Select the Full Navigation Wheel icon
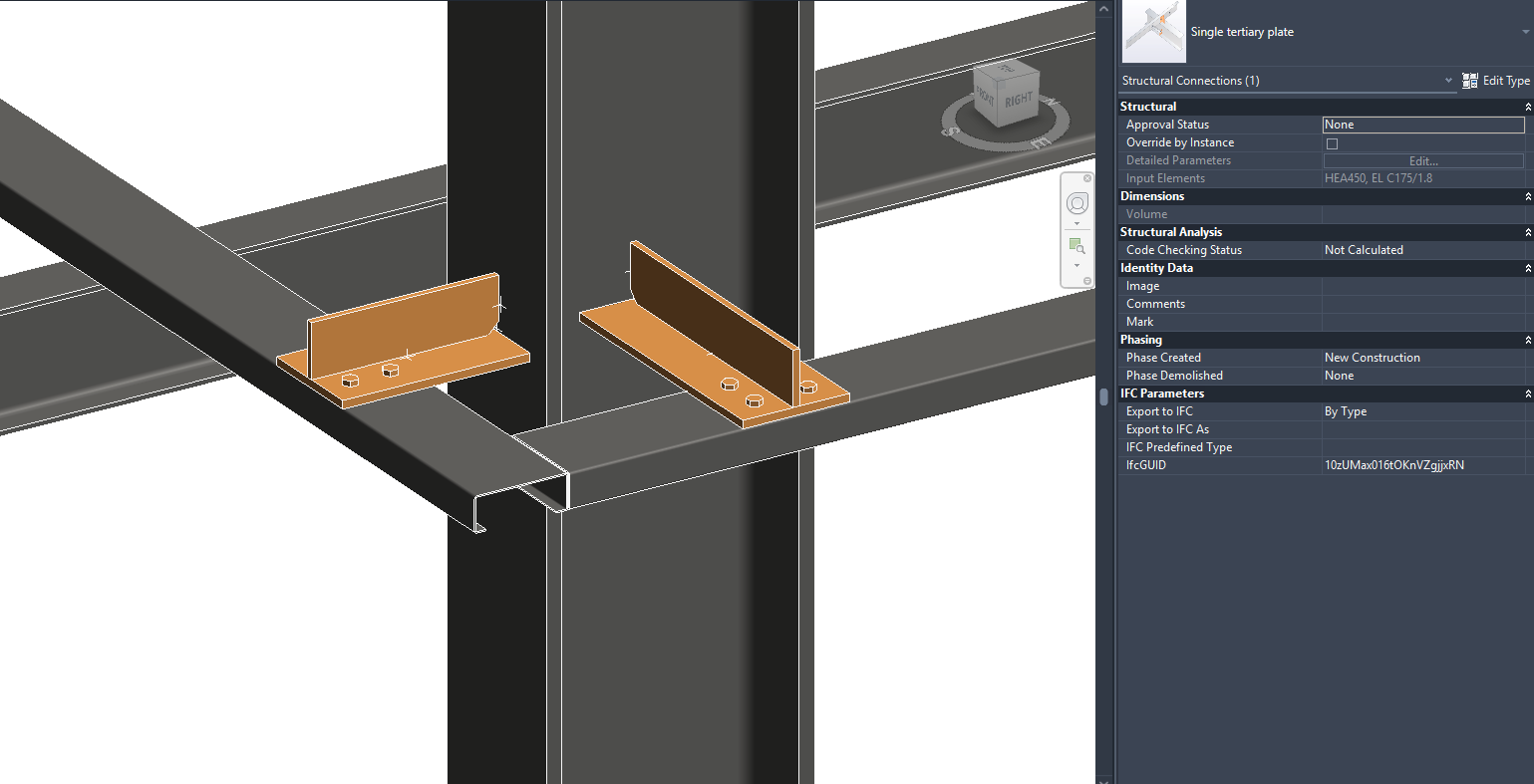The image size is (1534, 784). click(x=1077, y=203)
